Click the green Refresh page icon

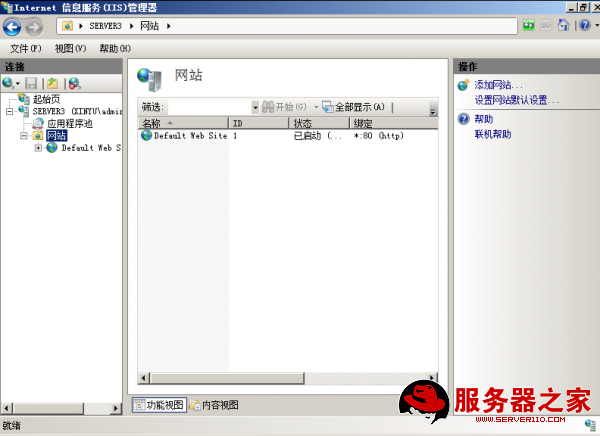point(528,26)
